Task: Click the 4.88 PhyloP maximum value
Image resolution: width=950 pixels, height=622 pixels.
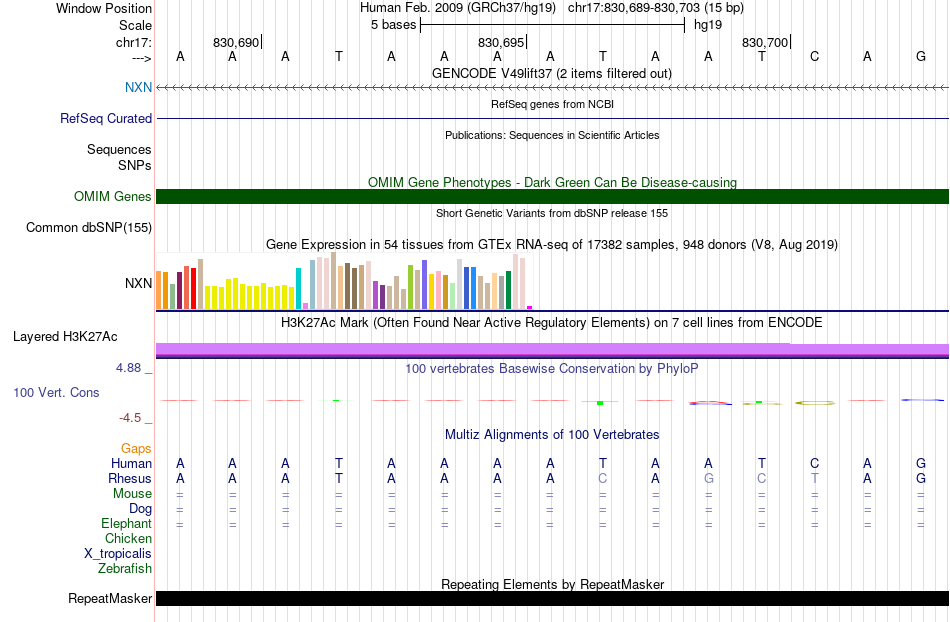Action: pyautogui.click(x=128, y=368)
